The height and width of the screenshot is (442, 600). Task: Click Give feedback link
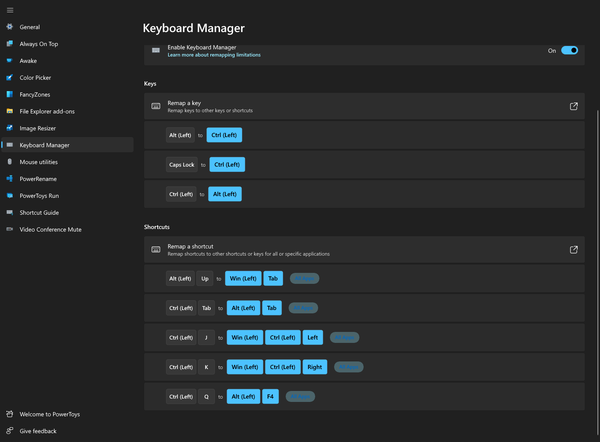38,431
